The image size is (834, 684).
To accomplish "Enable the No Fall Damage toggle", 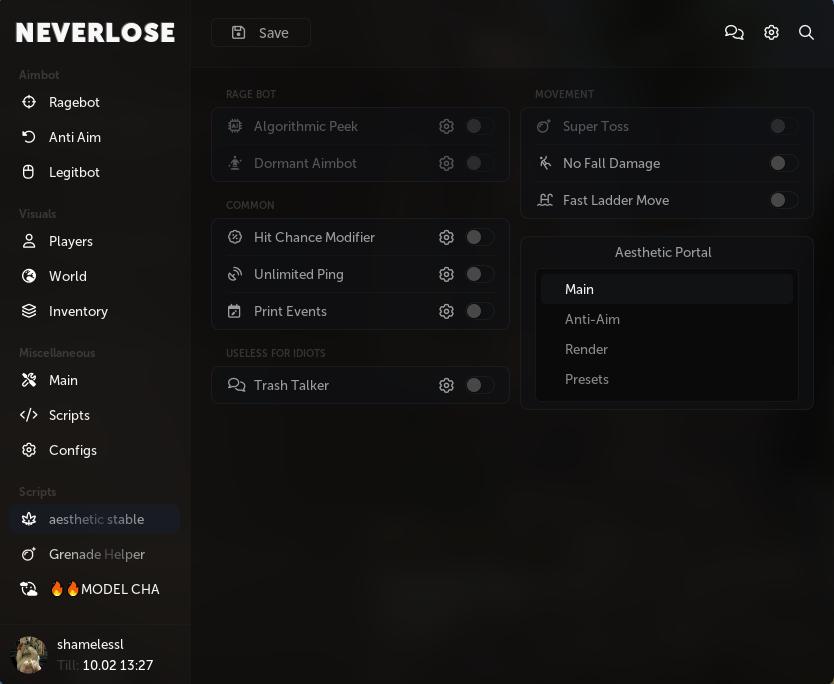I will (783, 163).
